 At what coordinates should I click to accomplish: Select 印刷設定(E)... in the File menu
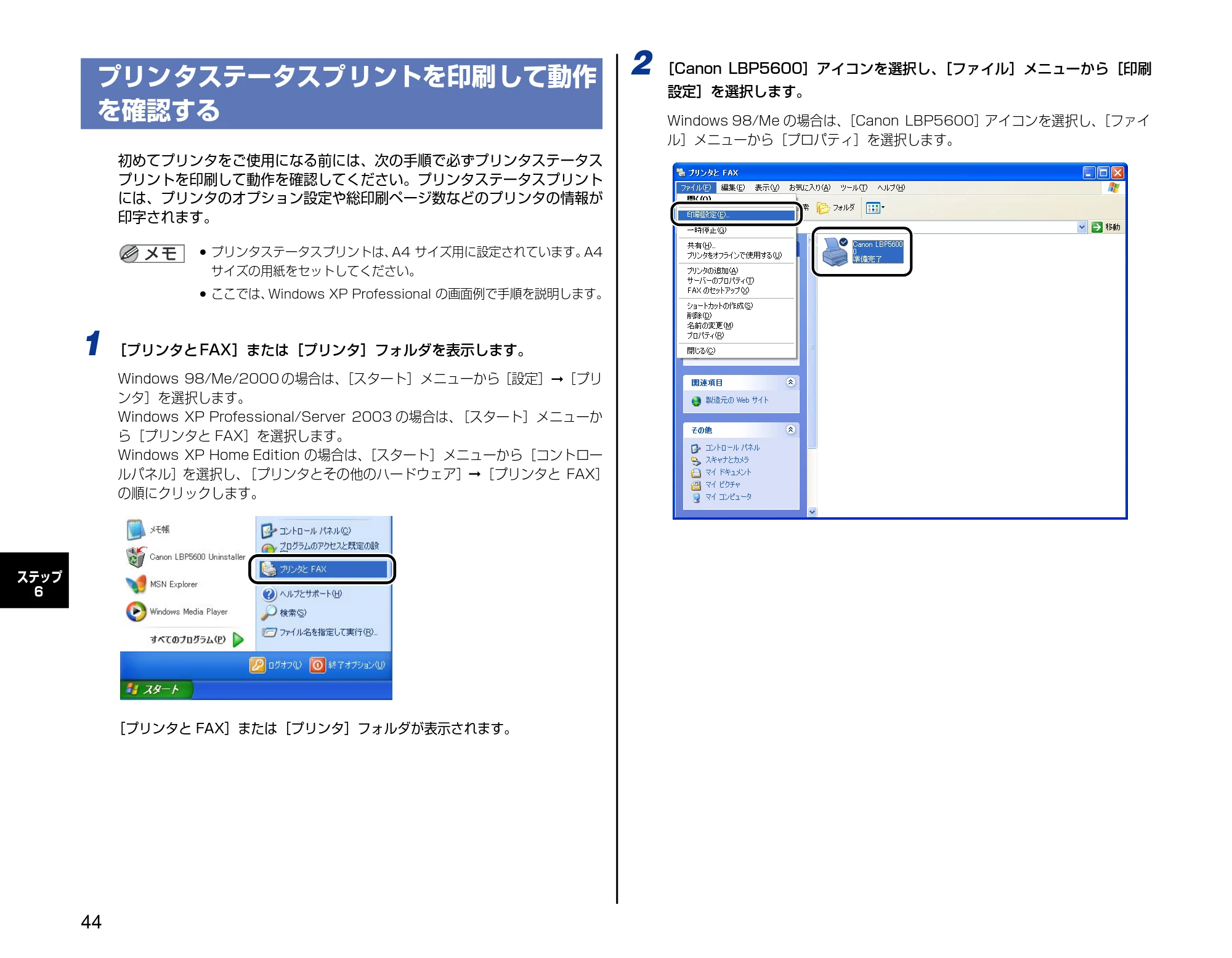click(736, 215)
